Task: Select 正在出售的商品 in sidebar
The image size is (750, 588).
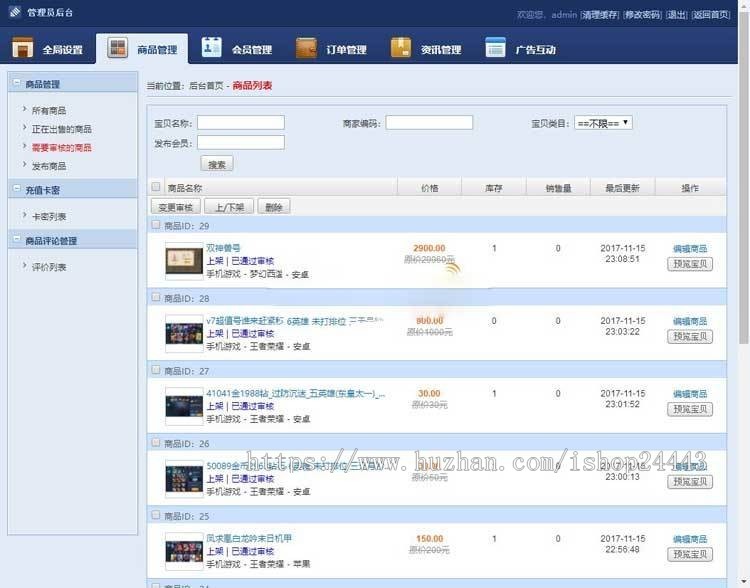Action: [61, 129]
